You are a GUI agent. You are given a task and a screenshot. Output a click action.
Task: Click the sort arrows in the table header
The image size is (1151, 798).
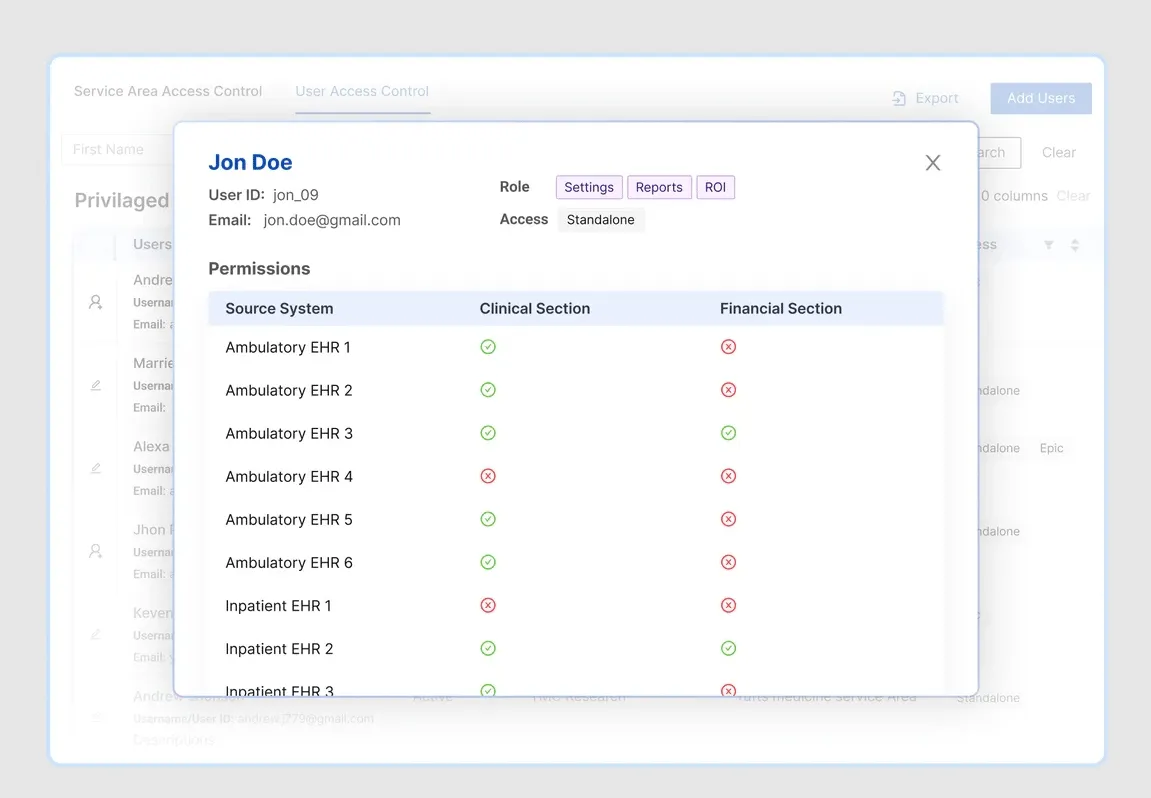pos(1074,245)
